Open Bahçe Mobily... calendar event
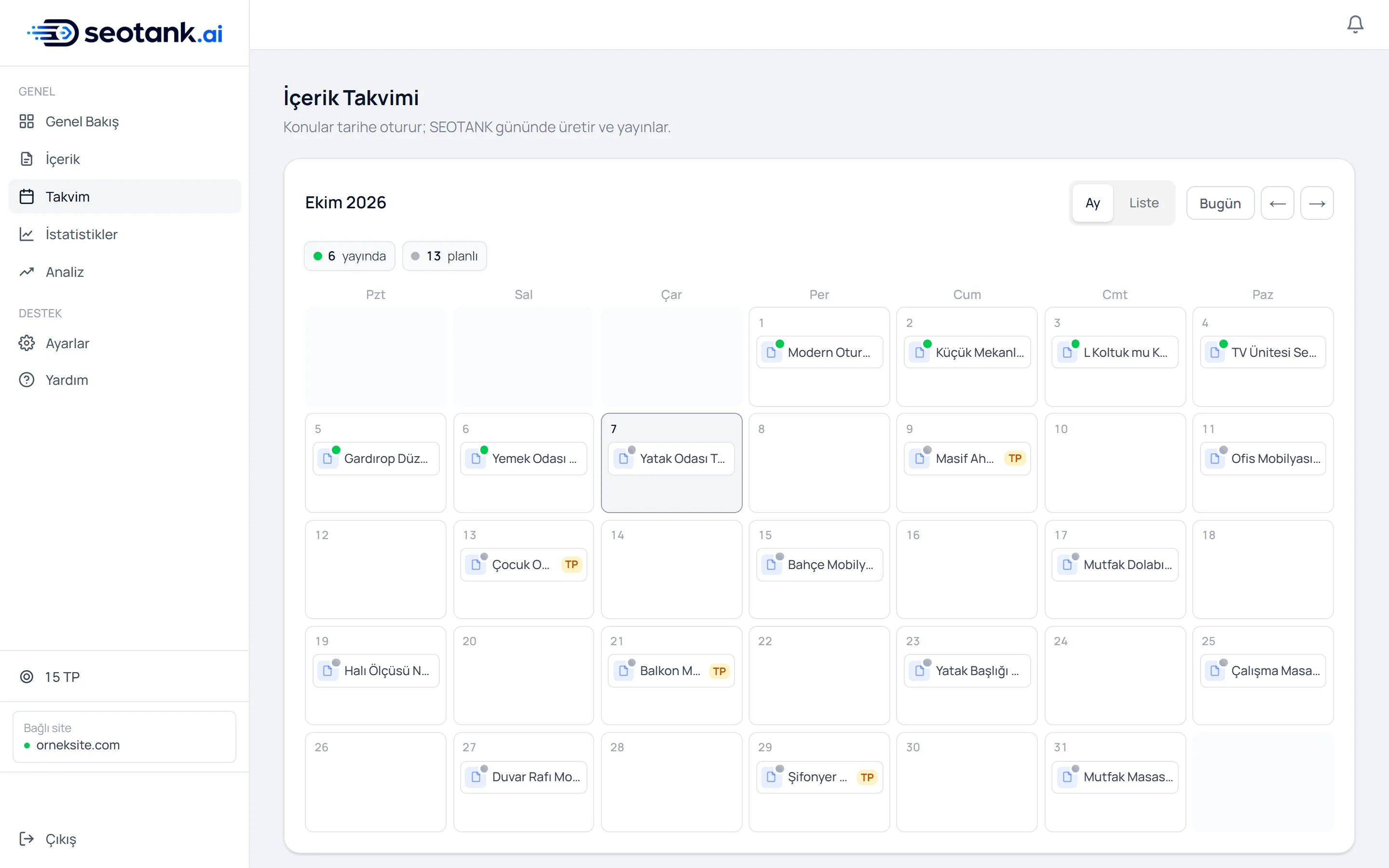The image size is (1389, 868). click(819, 565)
